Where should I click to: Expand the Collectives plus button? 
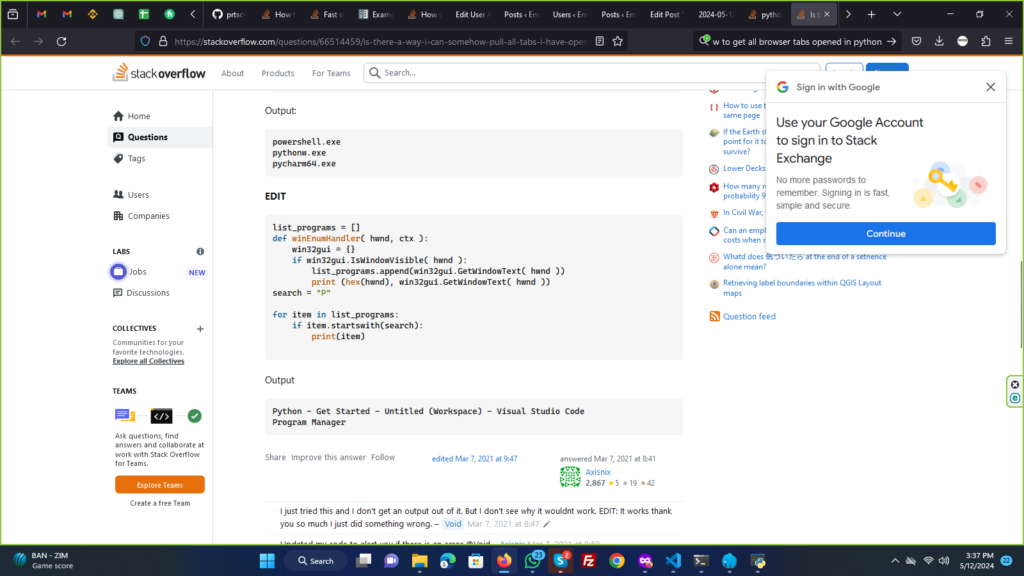[x=200, y=329]
